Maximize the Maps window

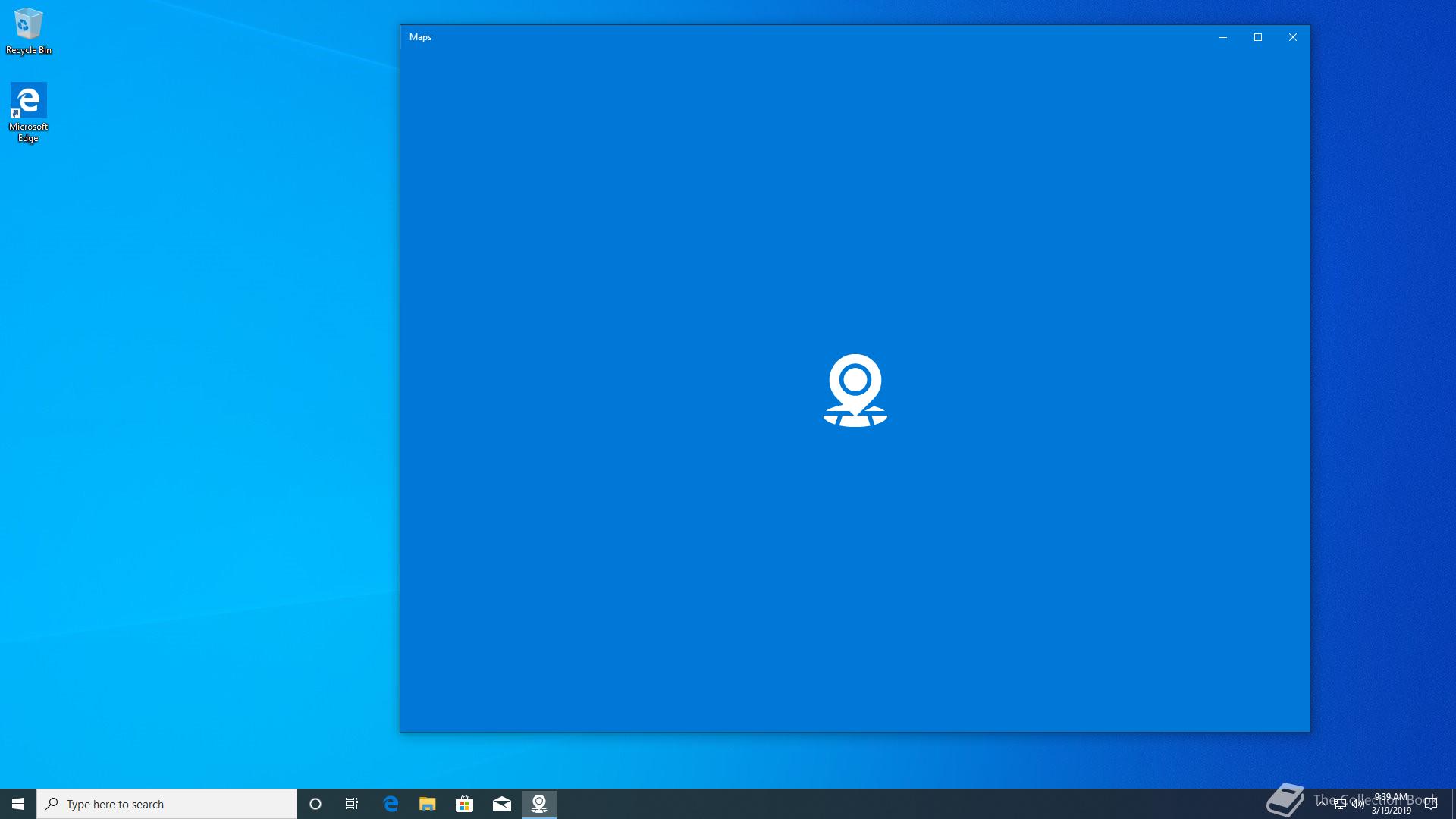(1258, 37)
